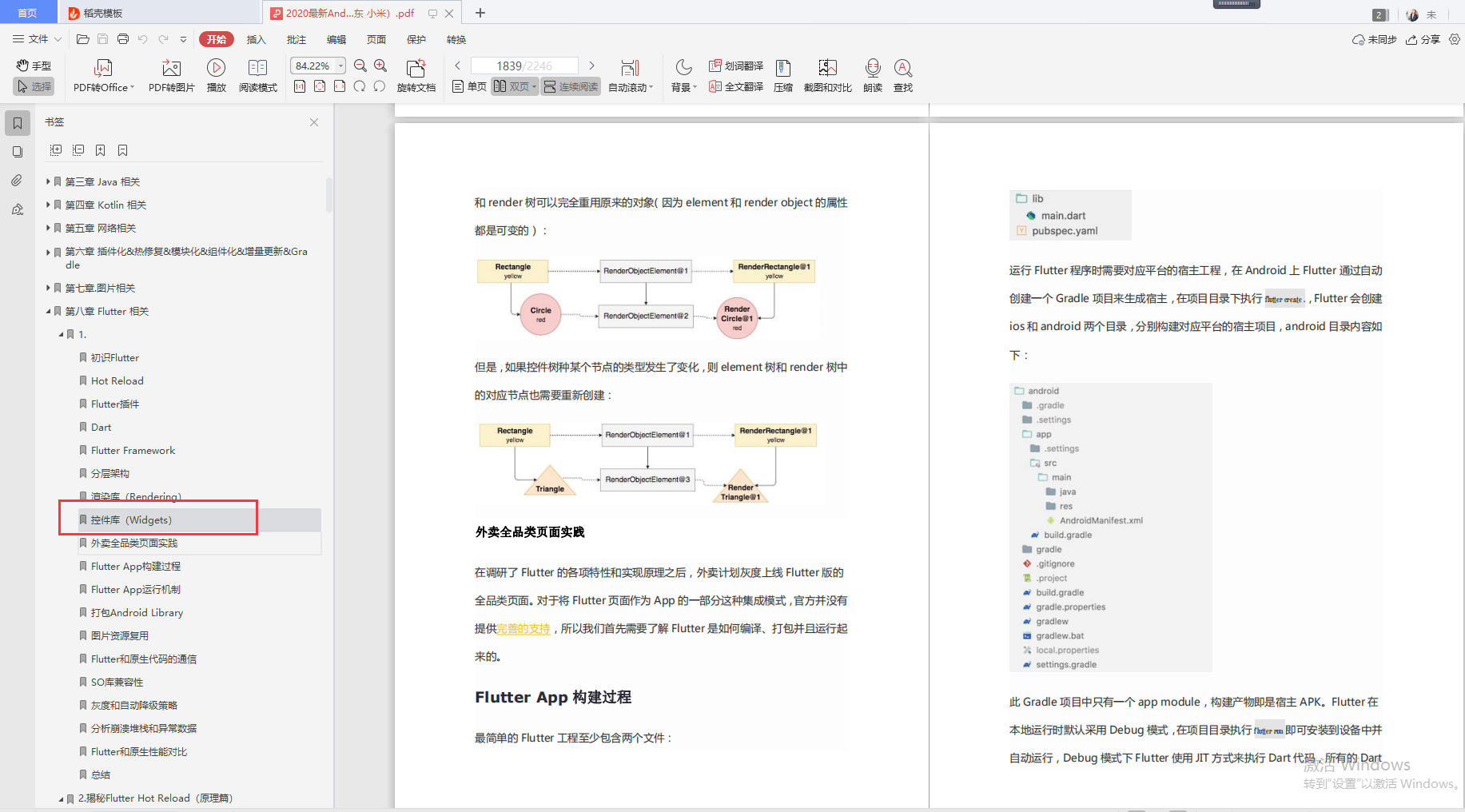Open 自动滚动 auto-scroll dropdown
This screenshot has width=1465, height=812.
(x=631, y=76)
